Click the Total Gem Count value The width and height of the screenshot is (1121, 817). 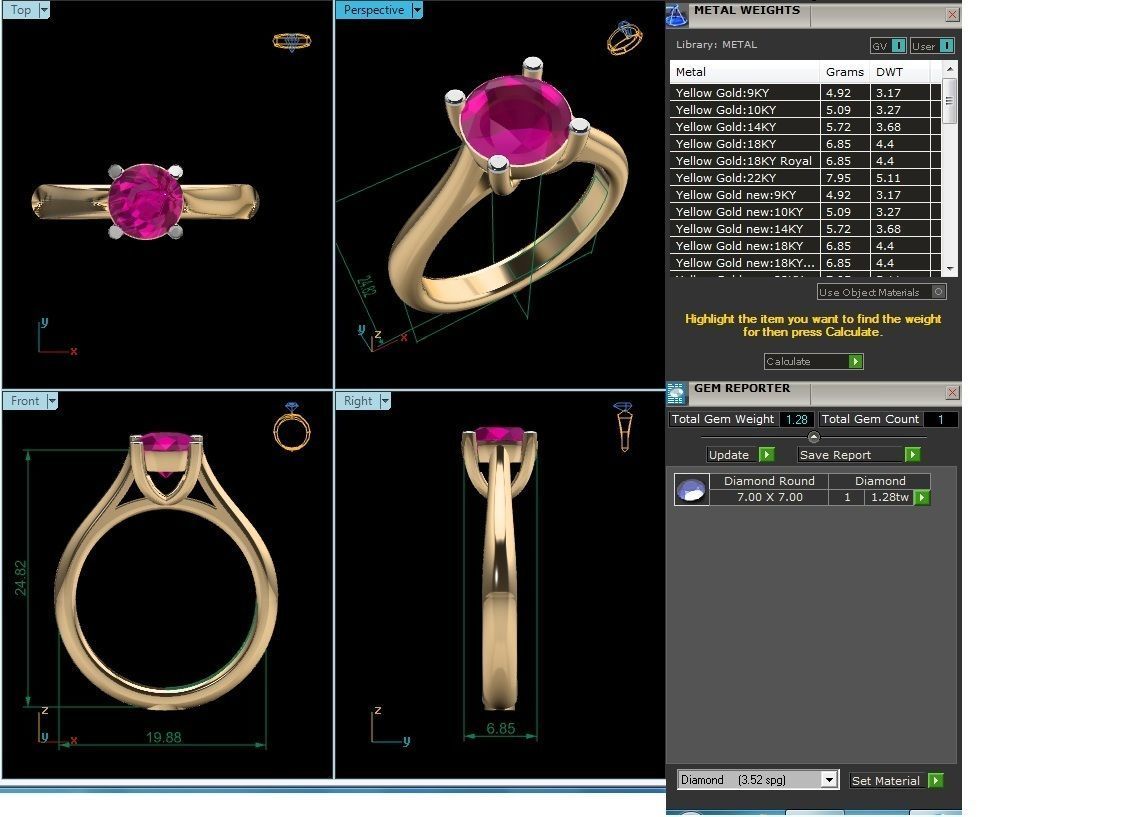(940, 420)
